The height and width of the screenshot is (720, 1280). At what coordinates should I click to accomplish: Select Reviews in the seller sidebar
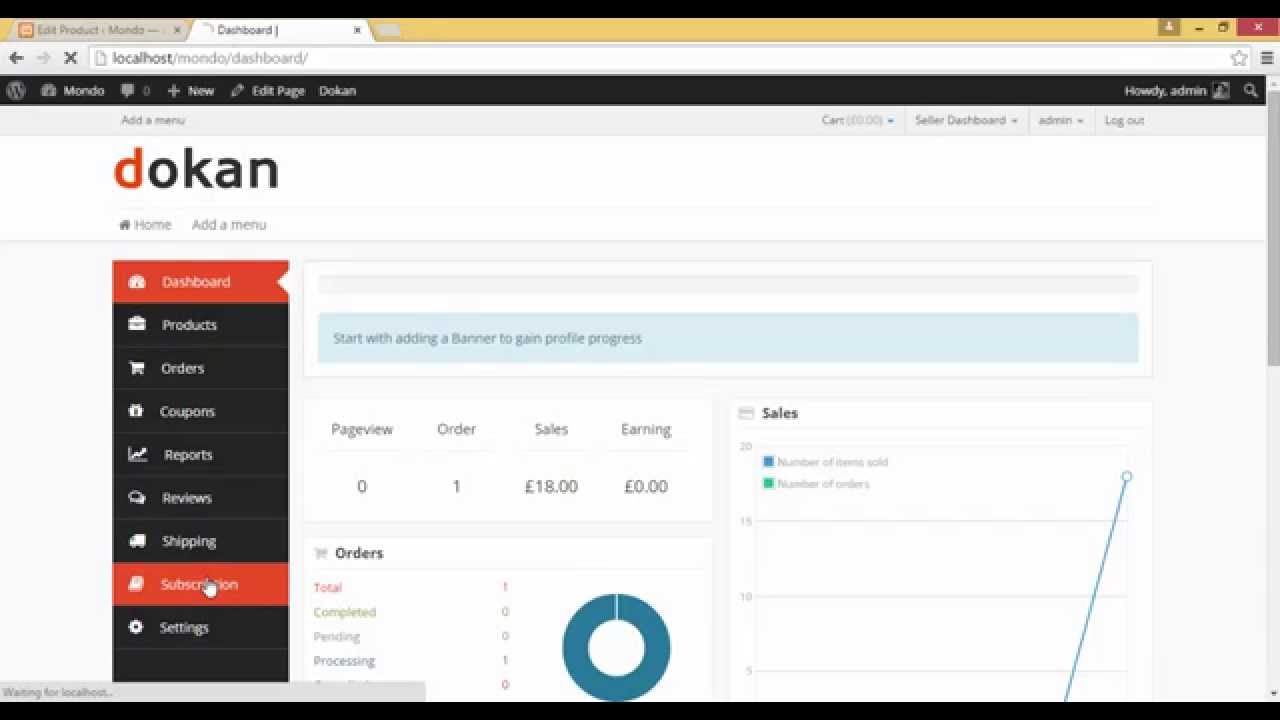click(x=201, y=498)
